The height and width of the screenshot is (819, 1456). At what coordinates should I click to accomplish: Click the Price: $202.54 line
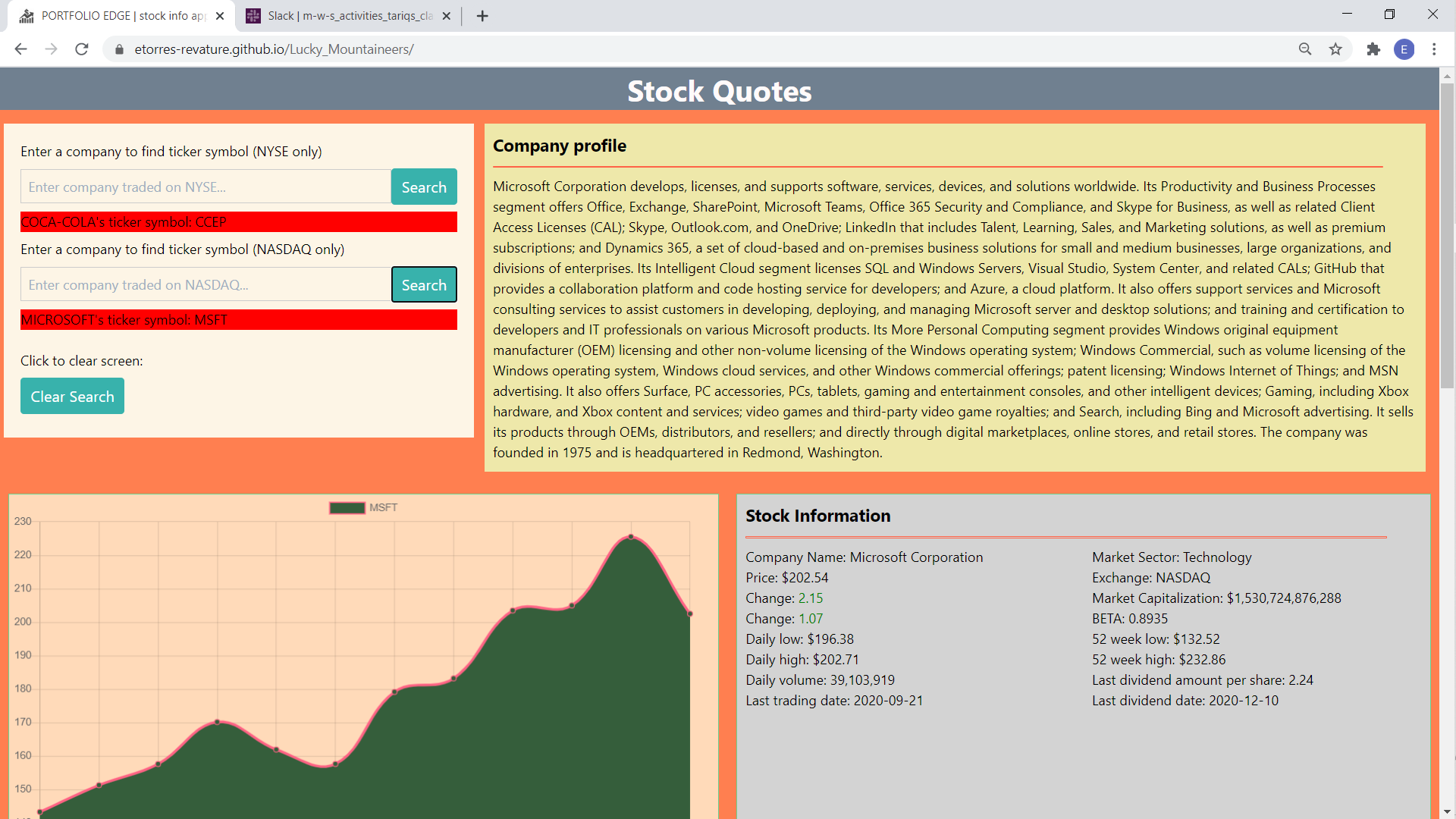(787, 578)
